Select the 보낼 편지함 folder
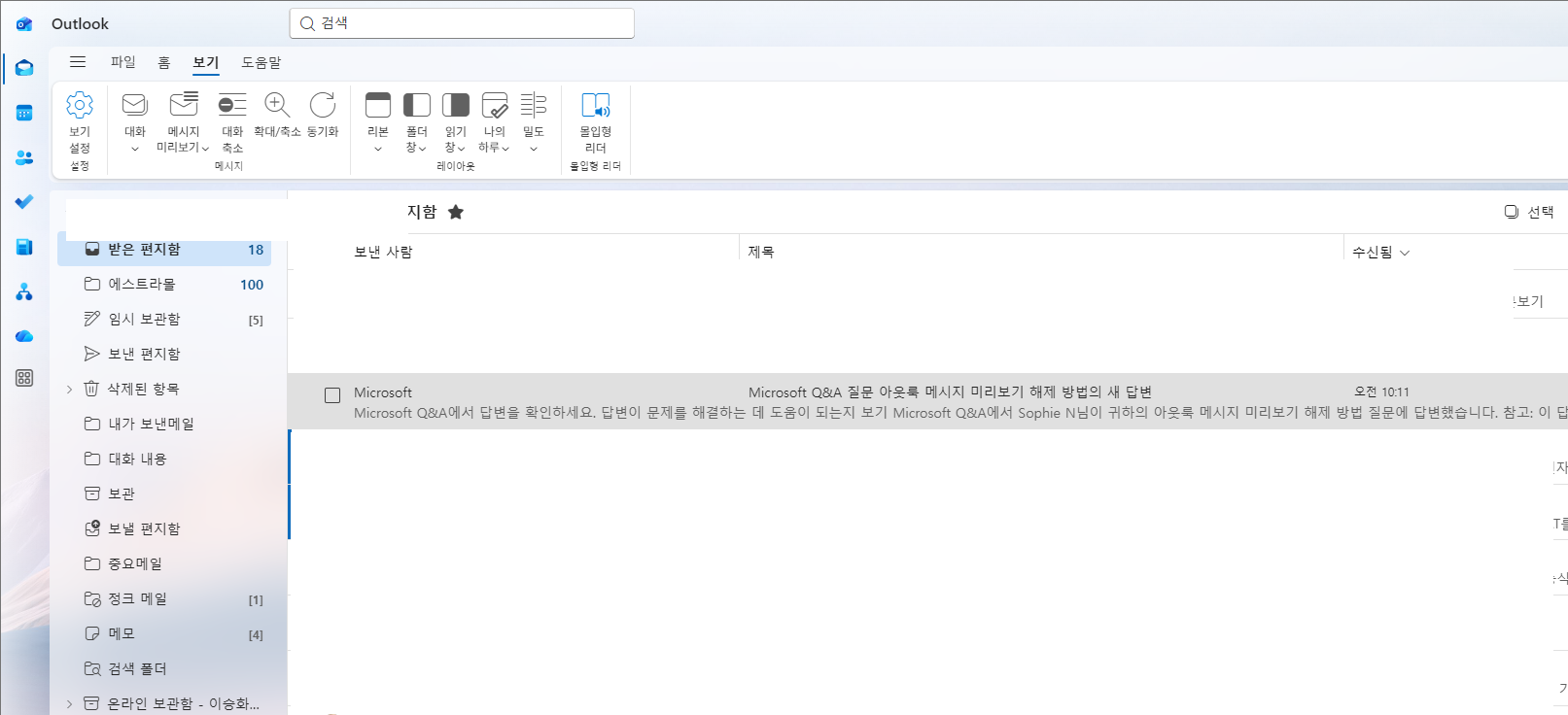The height and width of the screenshot is (715, 1568). [164, 529]
